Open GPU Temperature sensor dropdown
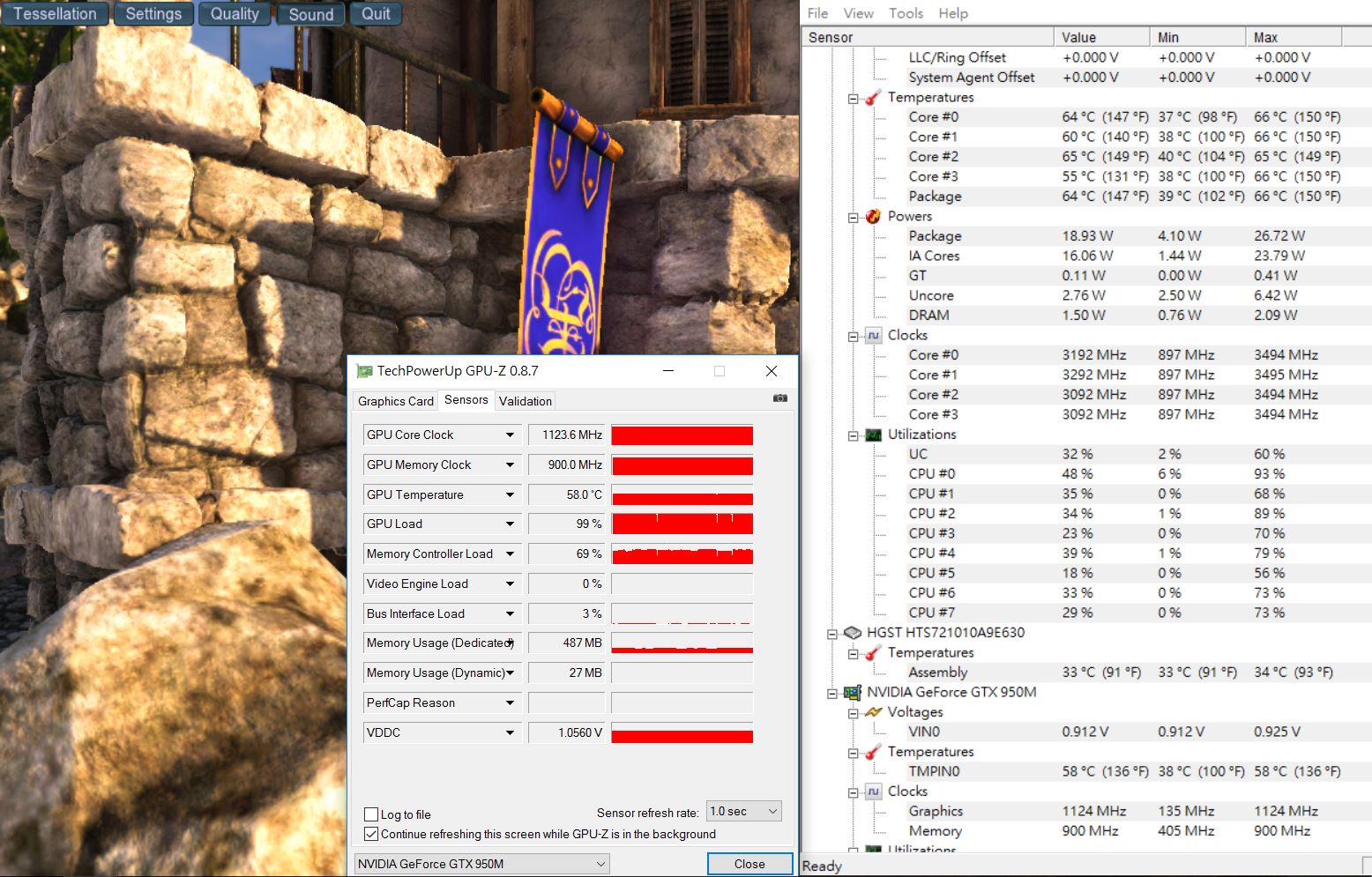Screen dimensions: 1372x877 pyautogui.click(x=510, y=495)
